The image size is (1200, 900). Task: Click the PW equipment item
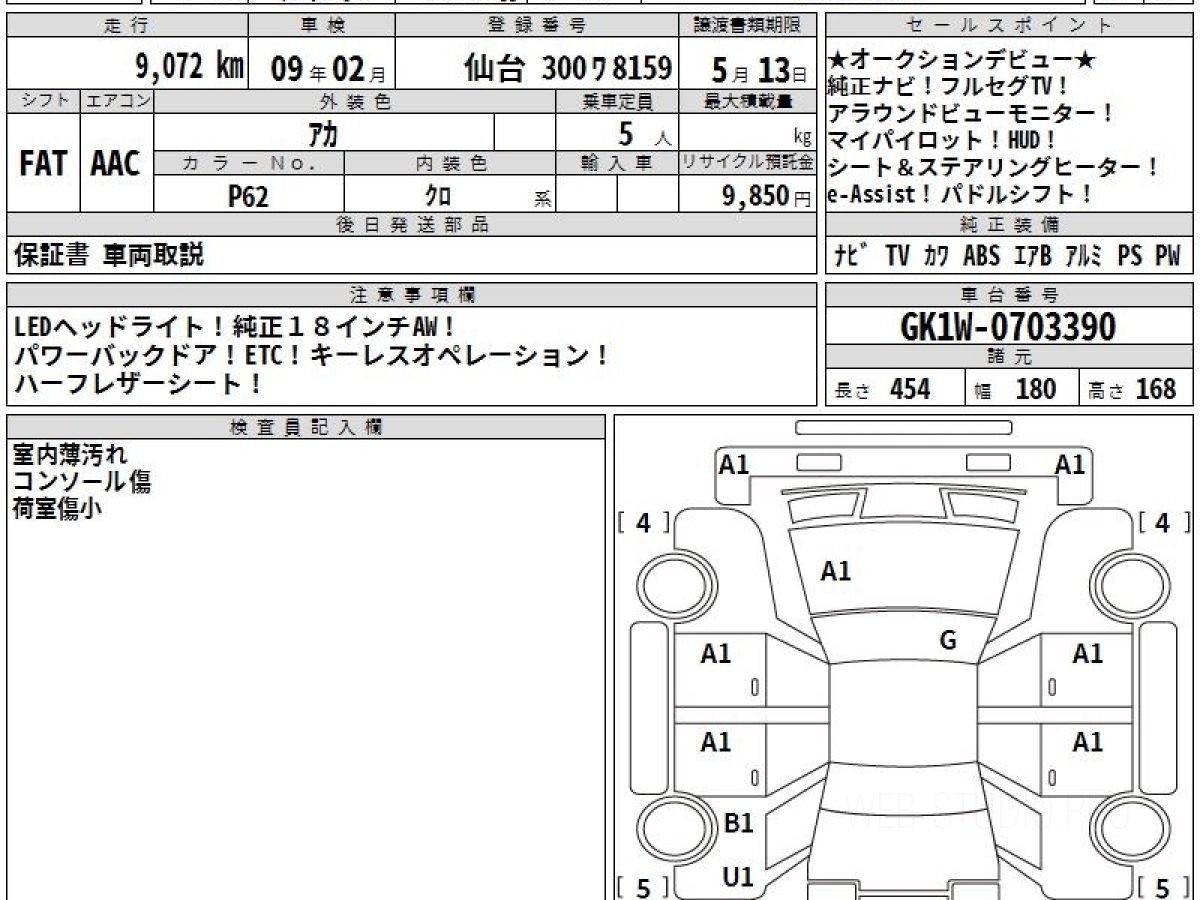[1168, 256]
